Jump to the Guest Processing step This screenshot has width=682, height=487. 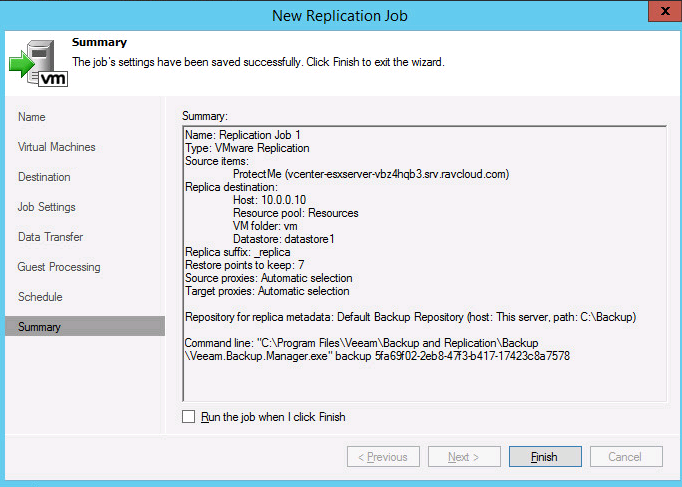click(59, 267)
